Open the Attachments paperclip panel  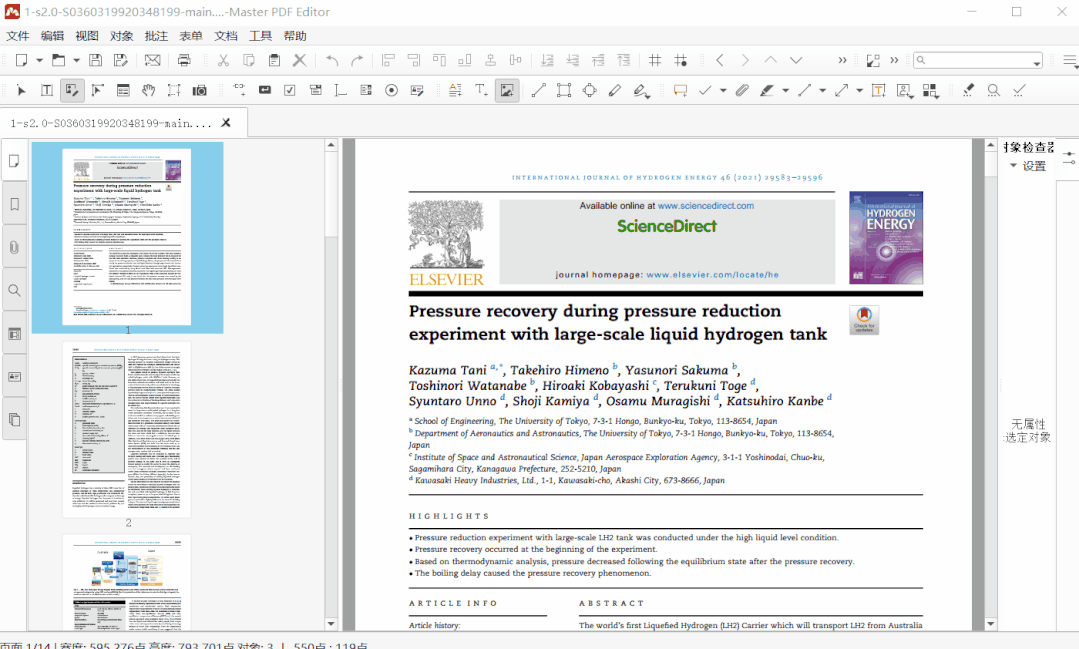(x=15, y=247)
